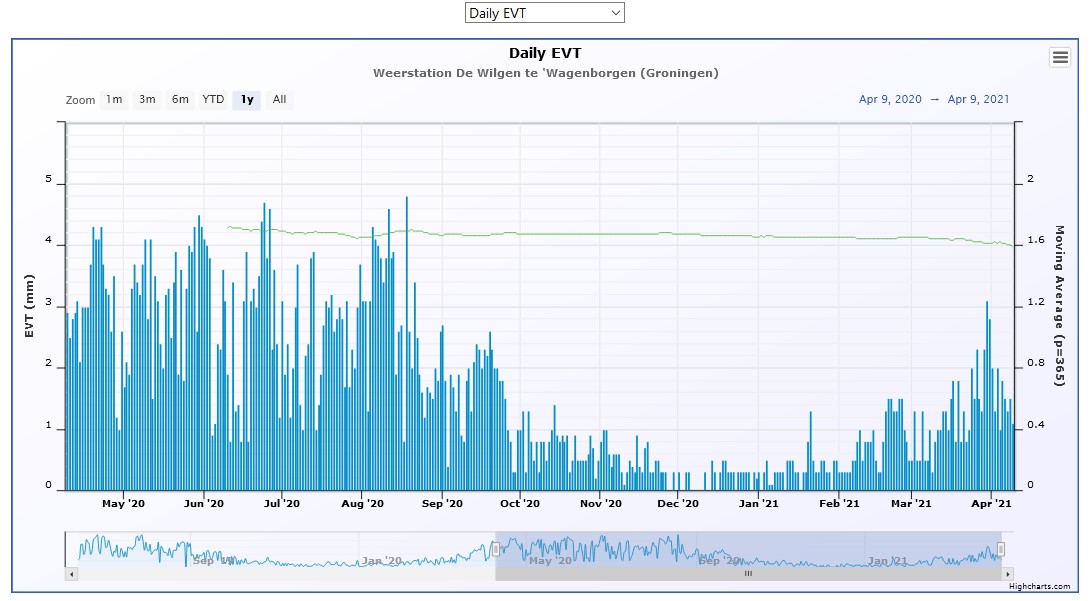Click the navigator scrollbar thumb
The height and width of the screenshot is (601, 1091).
pyautogui.click(x=747, y=574)
